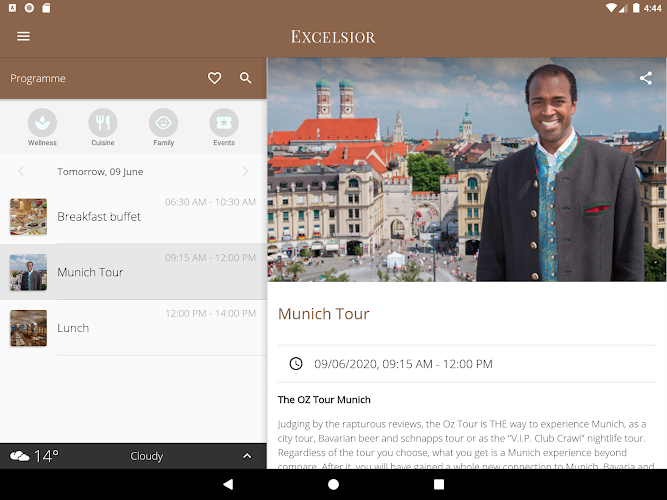Tap the Android back button
The height and width of the screenshot is (500, 667).
pos(228,484)
